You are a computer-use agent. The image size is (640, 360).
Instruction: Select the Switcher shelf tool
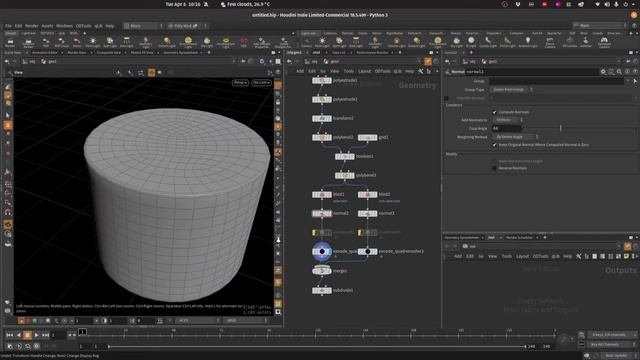click(586, 42)
